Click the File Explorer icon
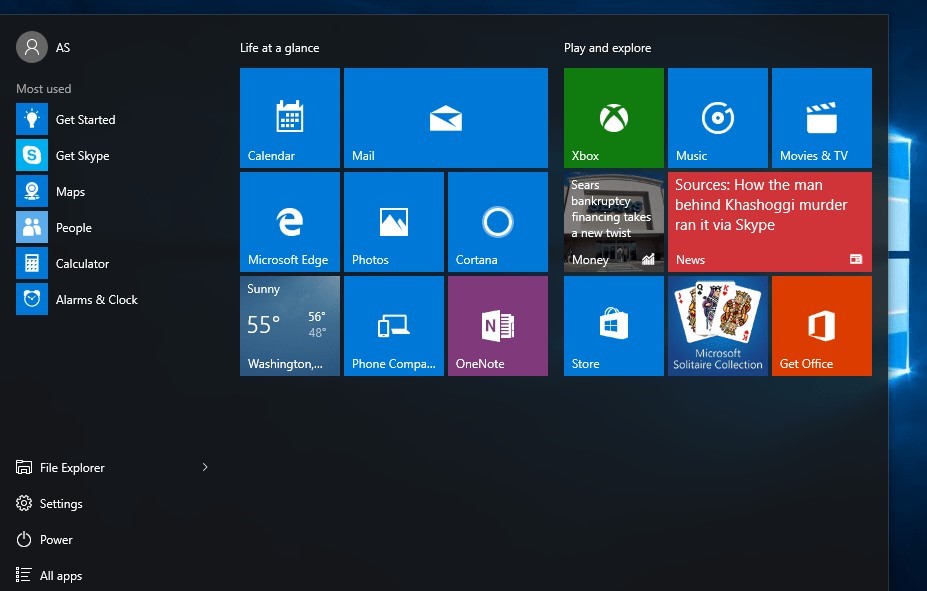Screen dimensions: 927x591 click(x=24, y=467)
